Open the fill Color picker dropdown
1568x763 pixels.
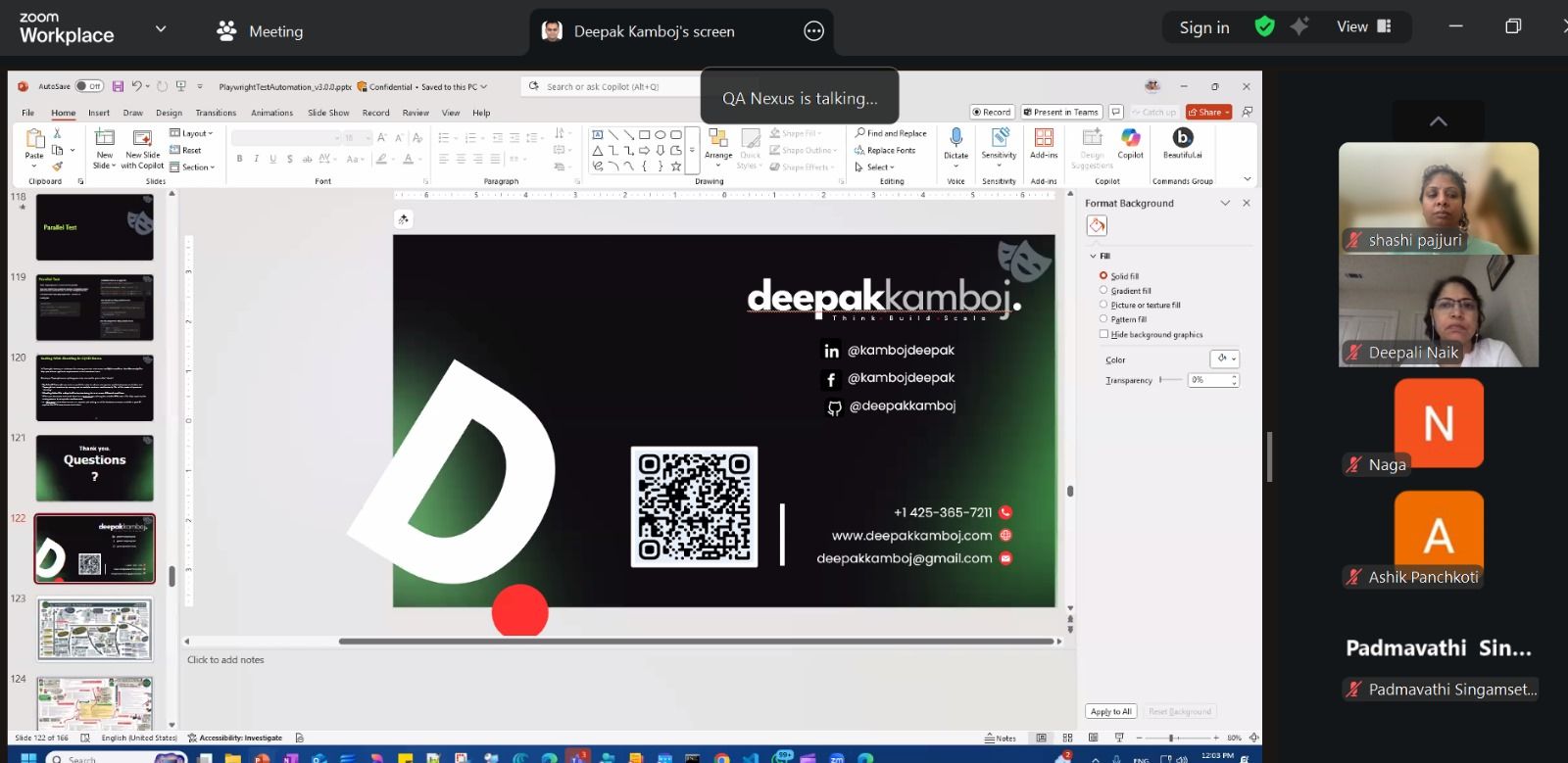[1225, 358]
